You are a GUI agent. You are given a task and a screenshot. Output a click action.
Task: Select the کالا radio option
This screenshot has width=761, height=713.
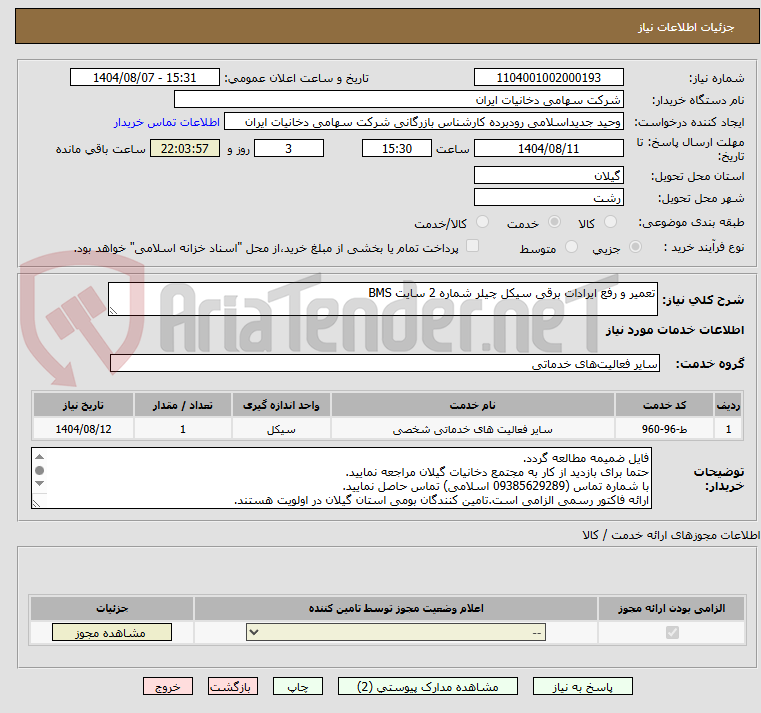(610, 222)
